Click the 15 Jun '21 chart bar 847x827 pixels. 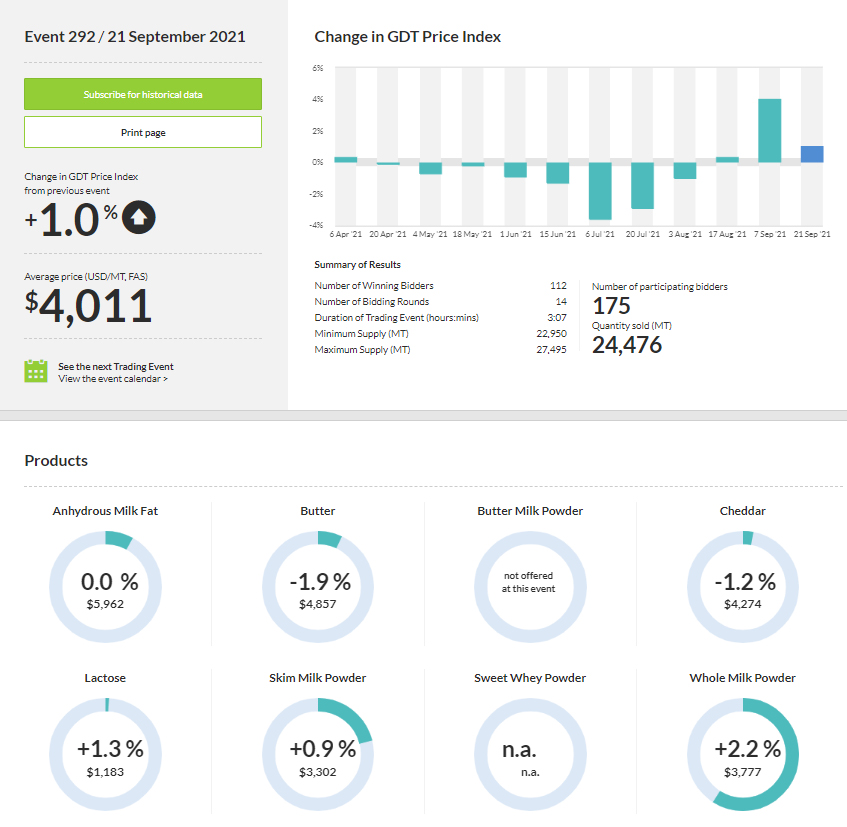pyautogui.click(x=557, y=172)
